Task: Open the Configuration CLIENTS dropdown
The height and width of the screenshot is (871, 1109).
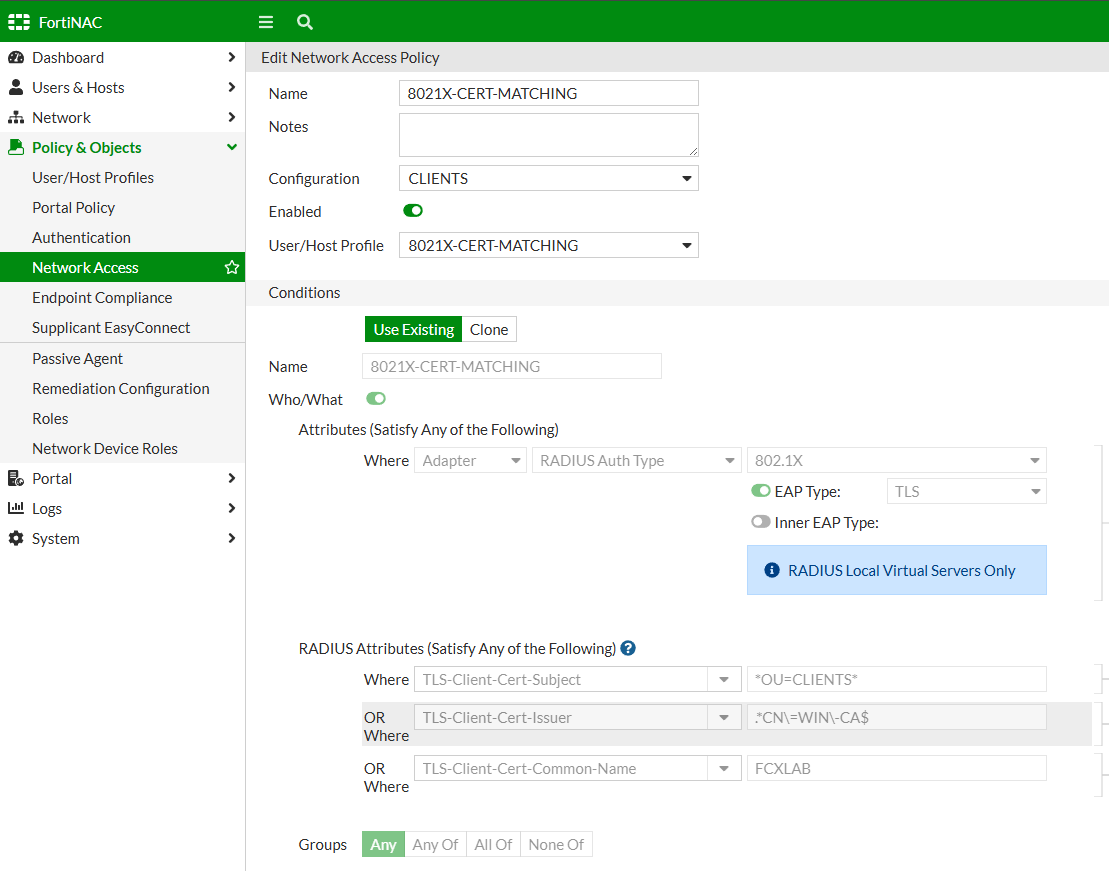Action: pos(549,178)
